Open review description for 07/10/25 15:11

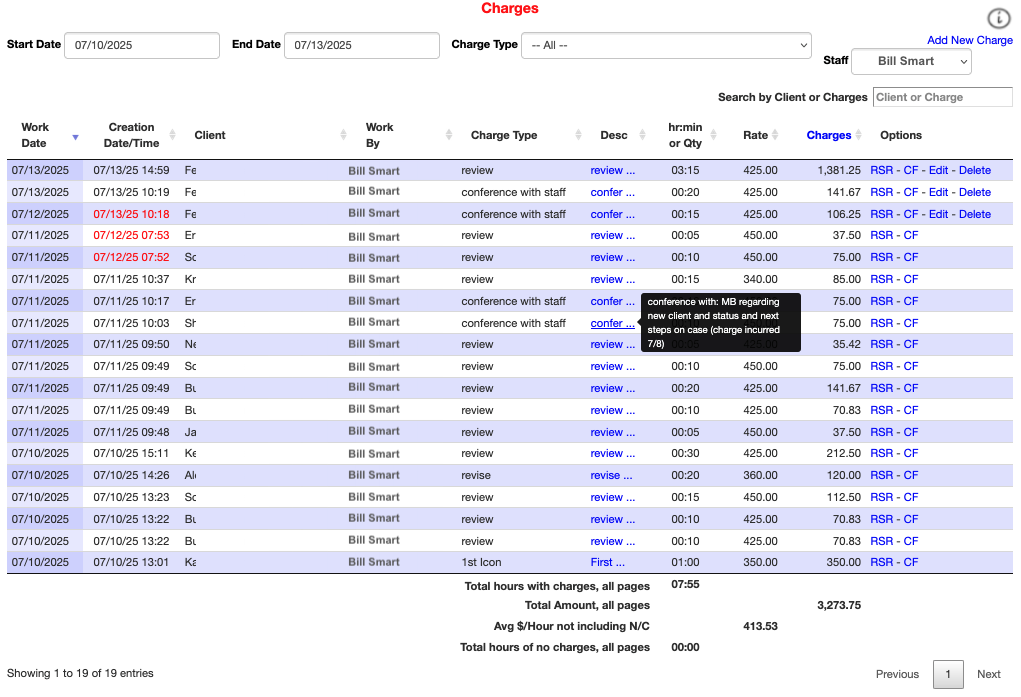point(612,453)
